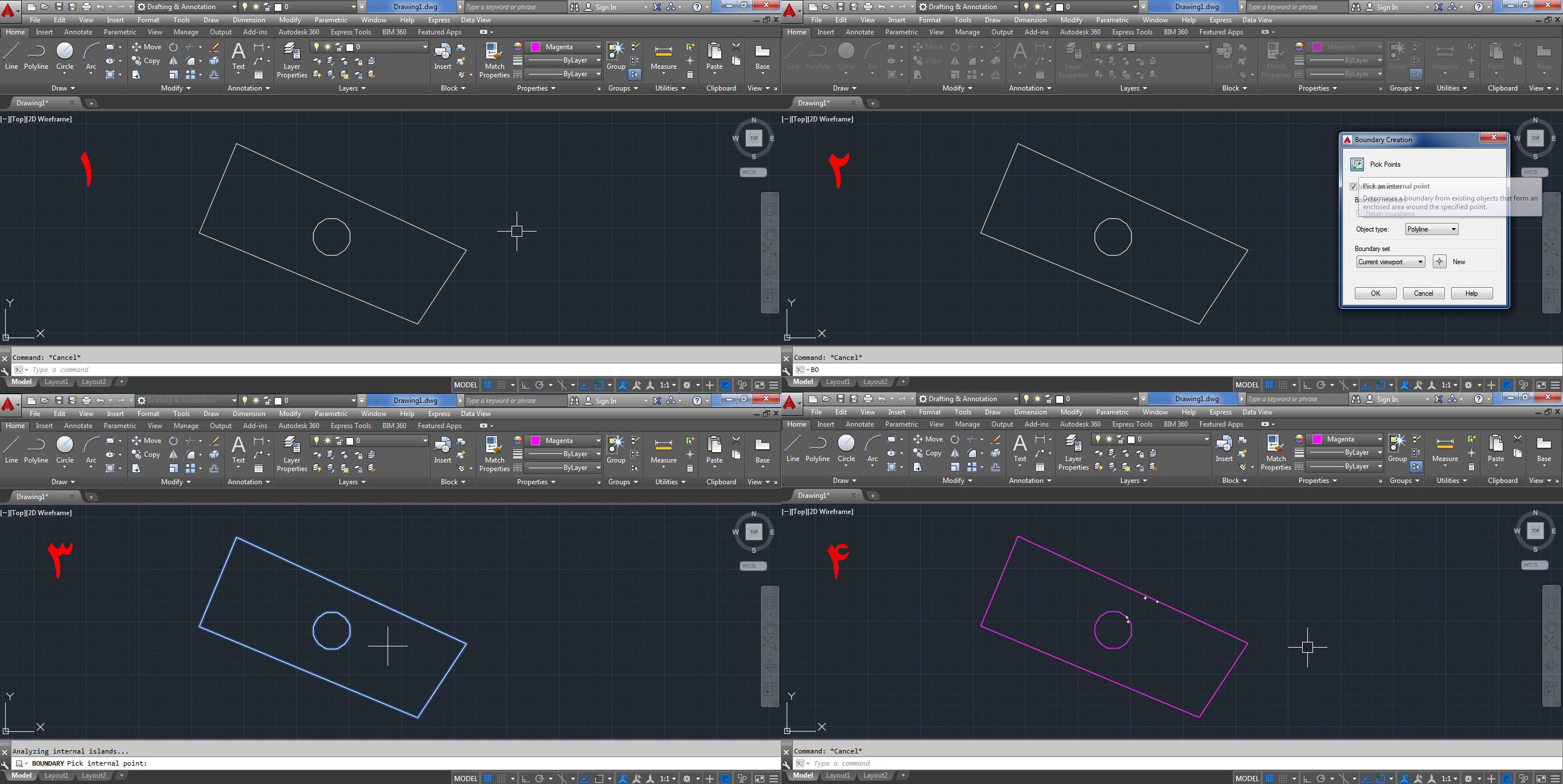Toggle ortho mode in the bottom-right status bar
Screen dimensions: 1563x784
click(1307, 778)
